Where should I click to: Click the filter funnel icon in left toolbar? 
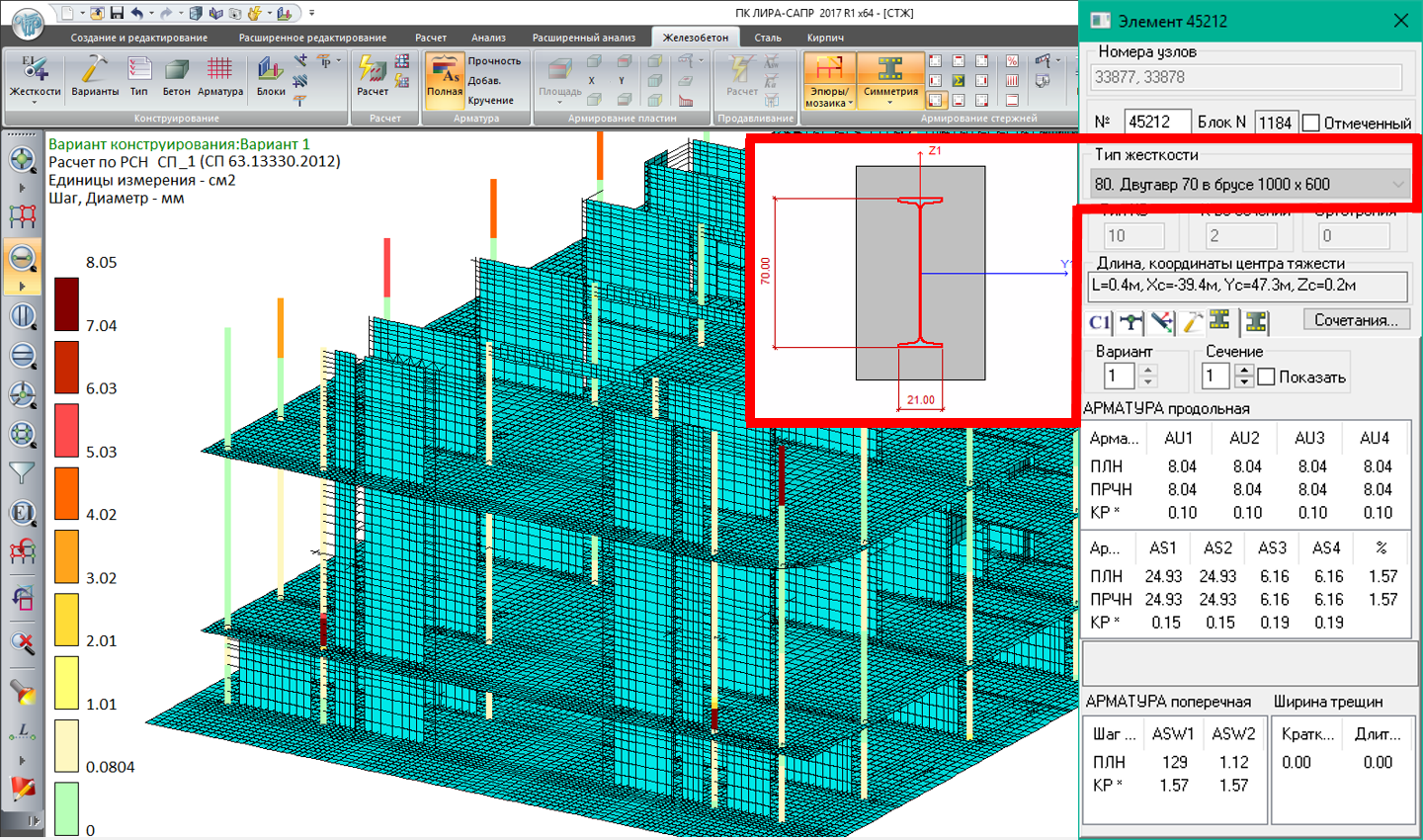(22, 474)
